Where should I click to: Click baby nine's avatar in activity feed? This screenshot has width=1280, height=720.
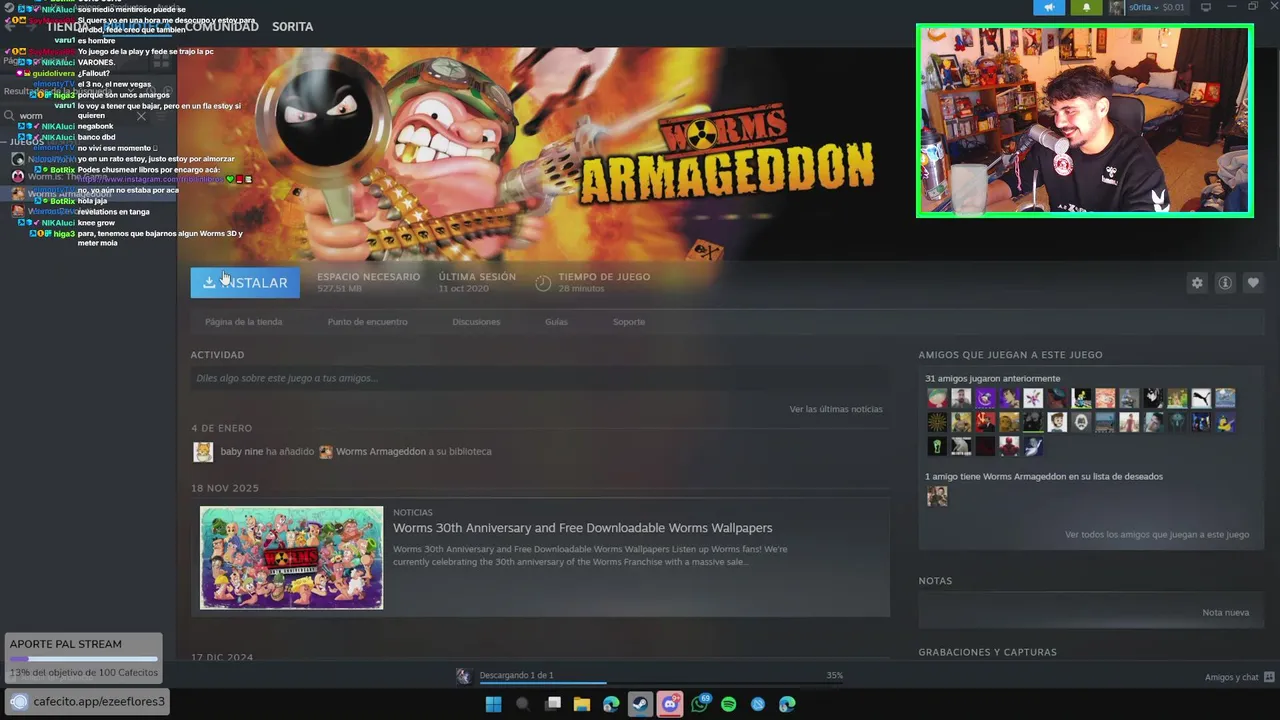(x=203, y=452)
